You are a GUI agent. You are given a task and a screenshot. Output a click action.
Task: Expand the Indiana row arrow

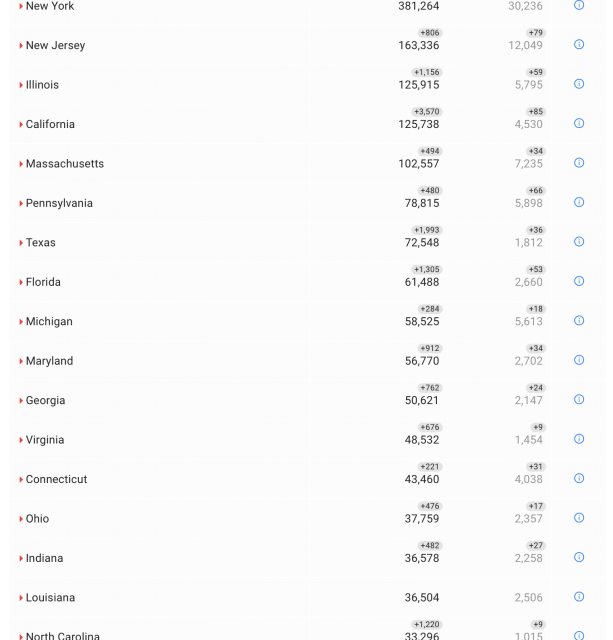tap(21, 559)
